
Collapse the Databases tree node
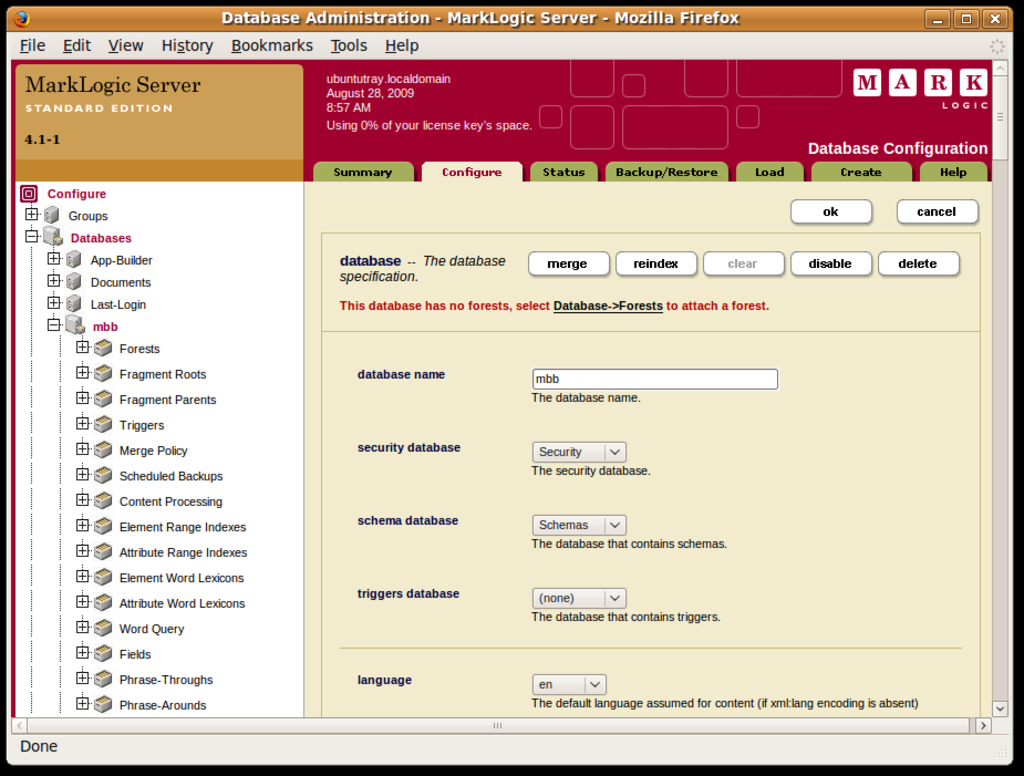[x=31, y=236]
